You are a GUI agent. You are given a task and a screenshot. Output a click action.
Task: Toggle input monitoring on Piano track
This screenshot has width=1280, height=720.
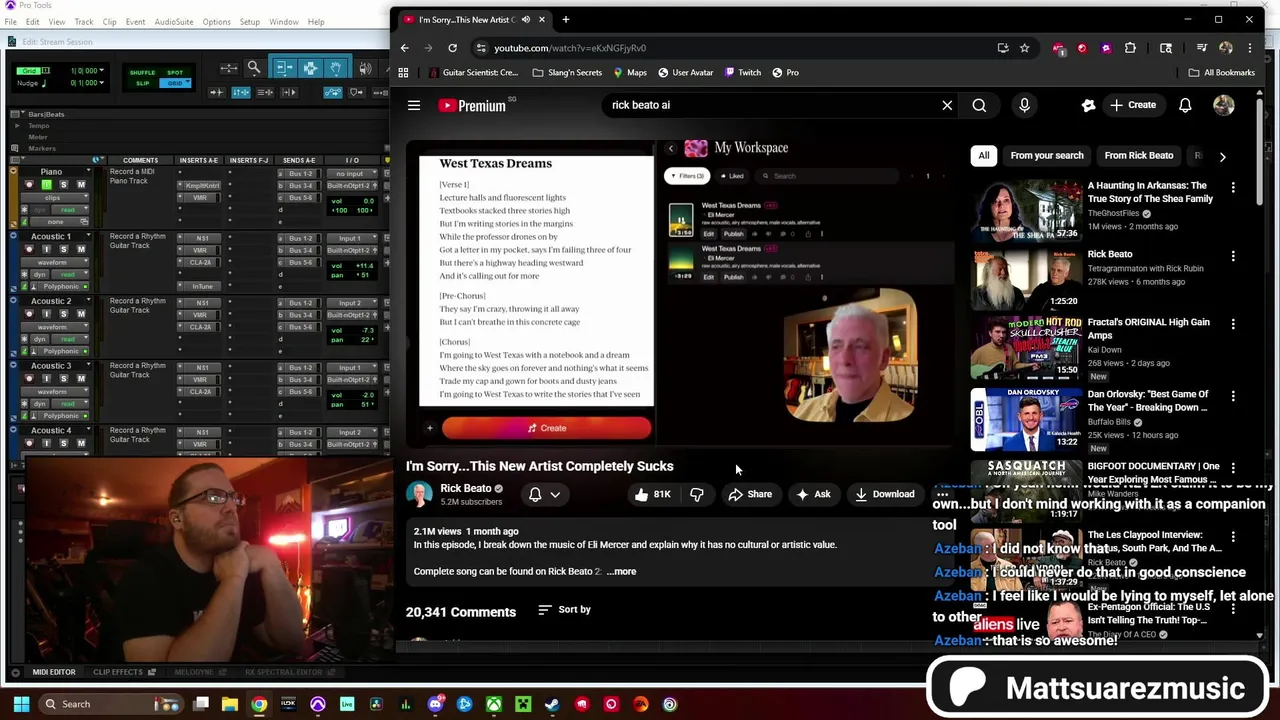(x=47, y=184)
